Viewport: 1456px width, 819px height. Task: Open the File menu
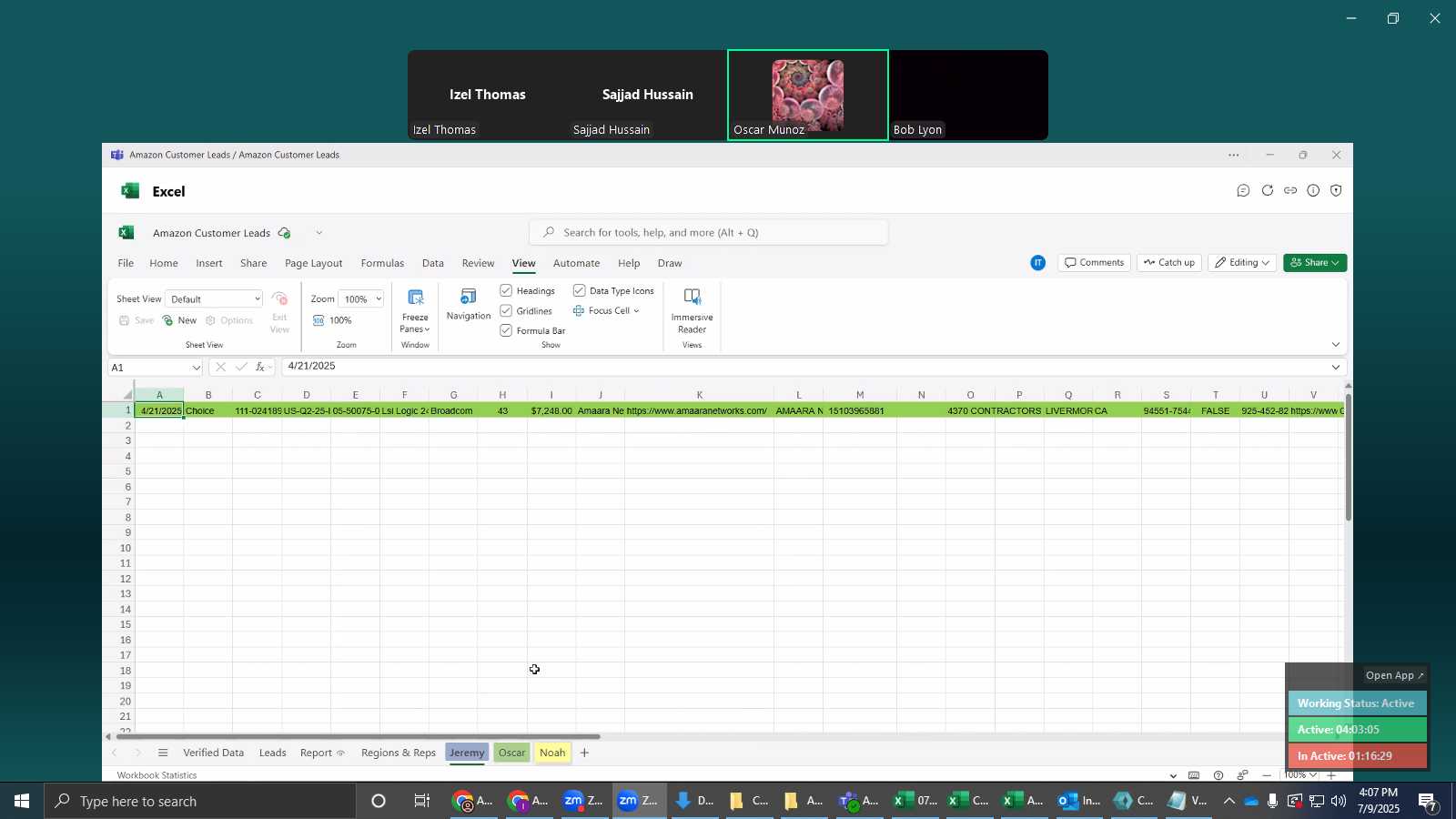click(126, 263)
